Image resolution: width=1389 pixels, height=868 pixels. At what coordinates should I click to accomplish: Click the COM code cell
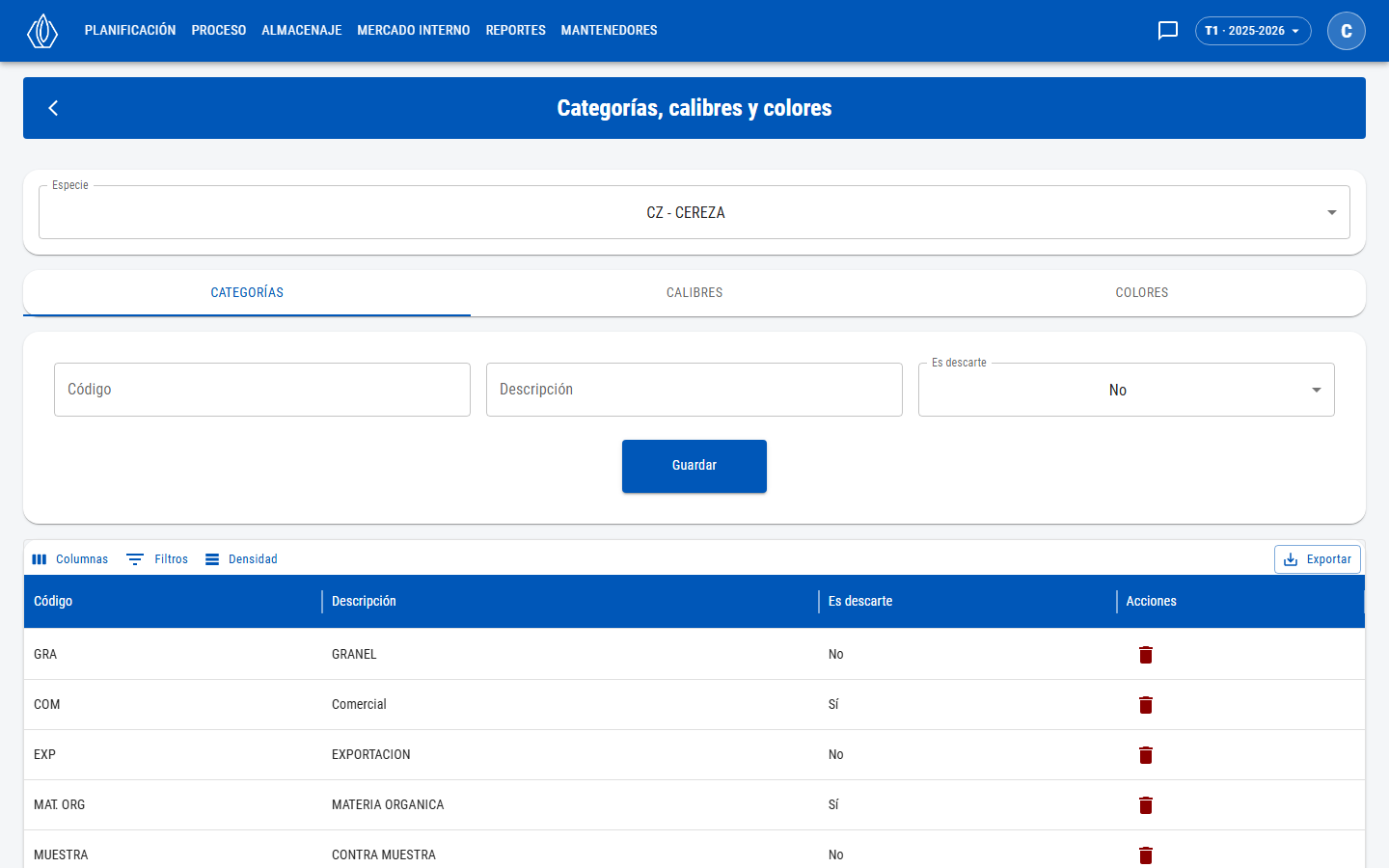[x=173, y=704]
